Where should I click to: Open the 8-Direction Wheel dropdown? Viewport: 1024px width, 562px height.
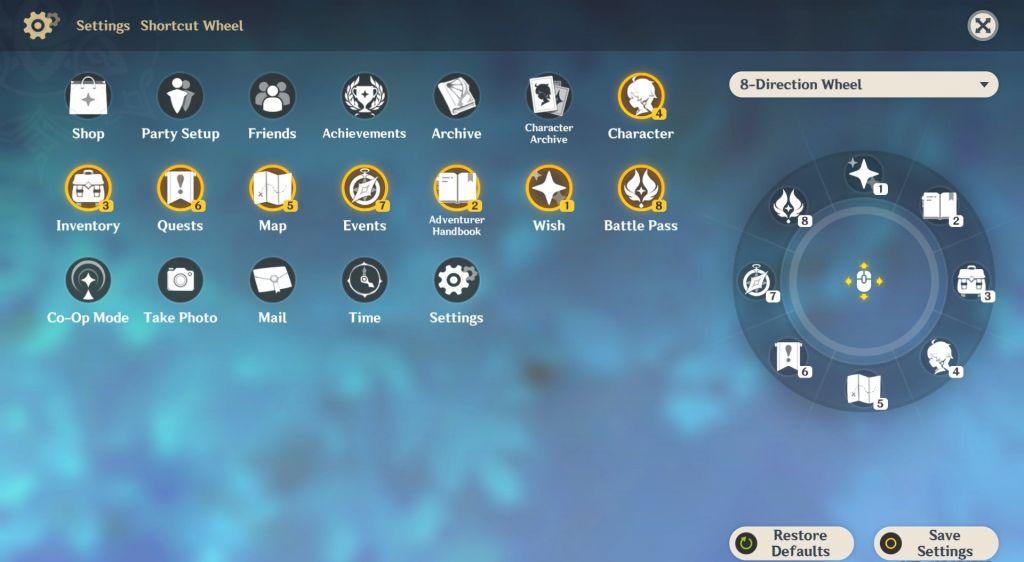(x=864, y=85)
